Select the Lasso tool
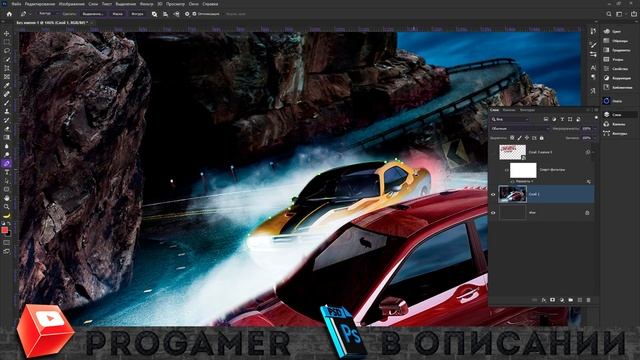This screenshot has height=360, width=640. click(x=7, y=51)
